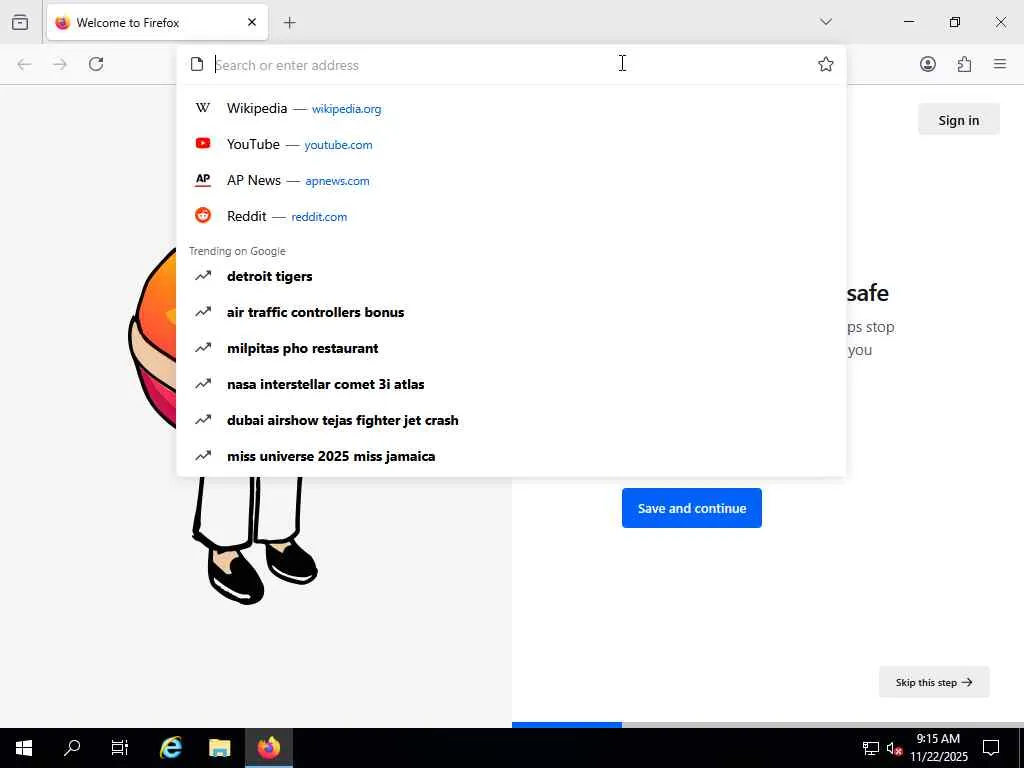Go back with the back arrow
The image size is (1024, 768).
pyautogui.click(x=25, y=64)
